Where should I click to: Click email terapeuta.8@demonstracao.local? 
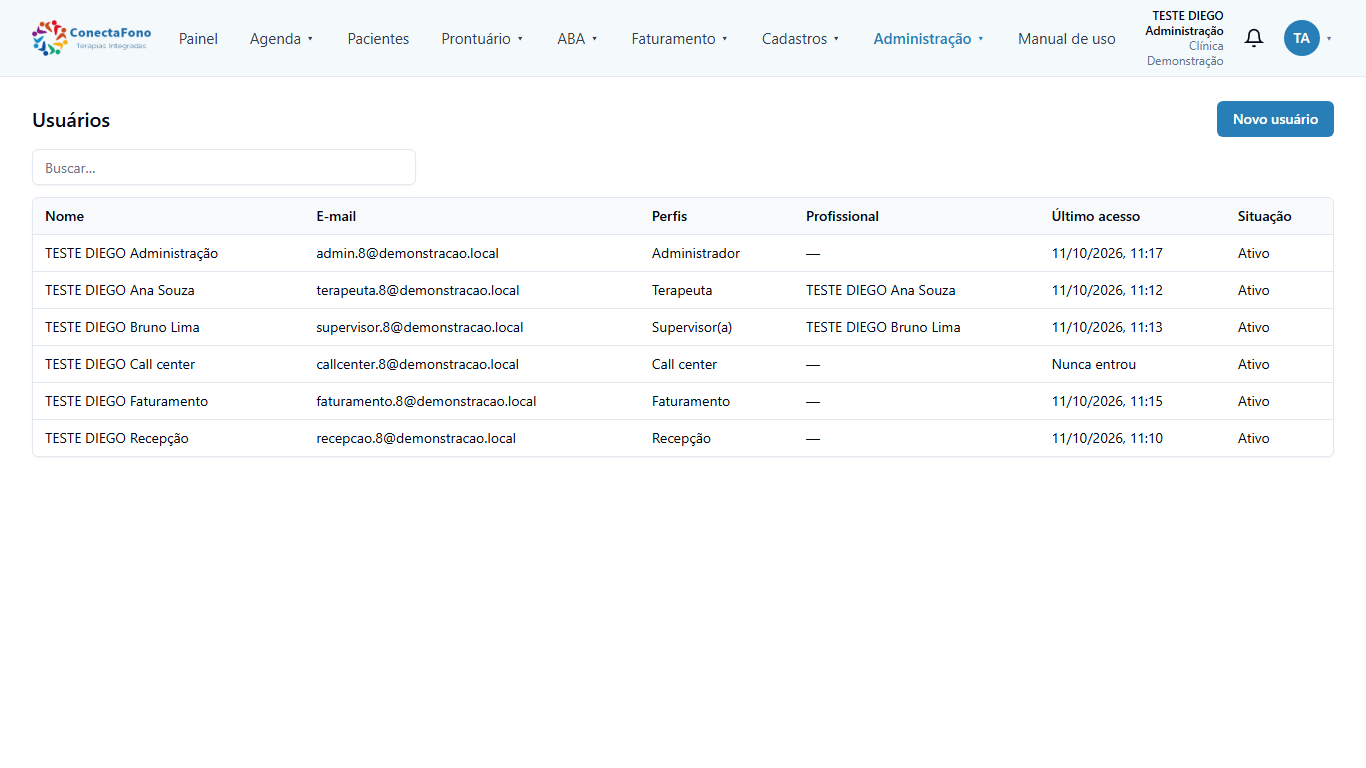[x=418, y=290]
